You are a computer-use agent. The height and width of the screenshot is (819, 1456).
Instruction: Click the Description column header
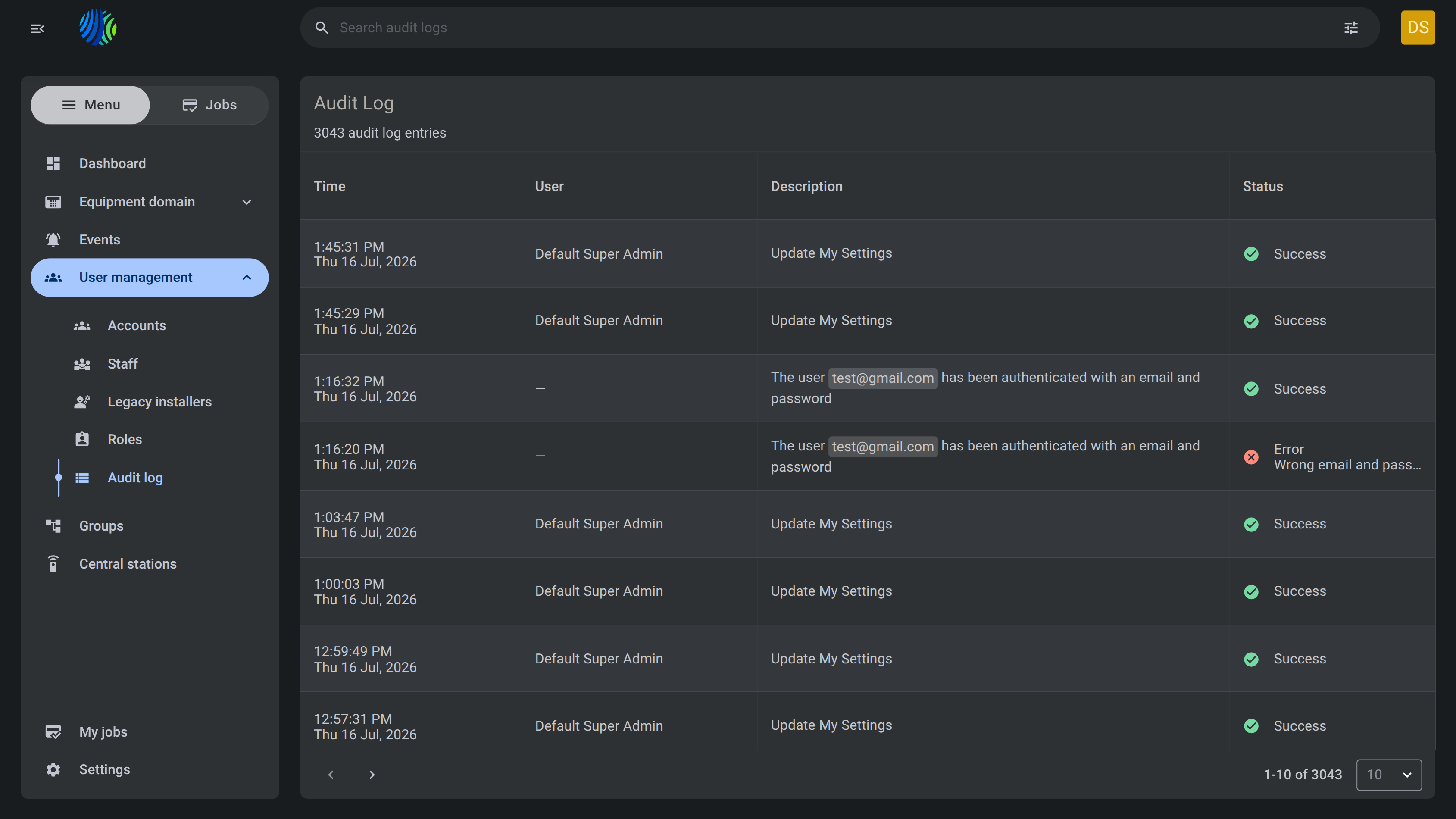tap(806, 187)
